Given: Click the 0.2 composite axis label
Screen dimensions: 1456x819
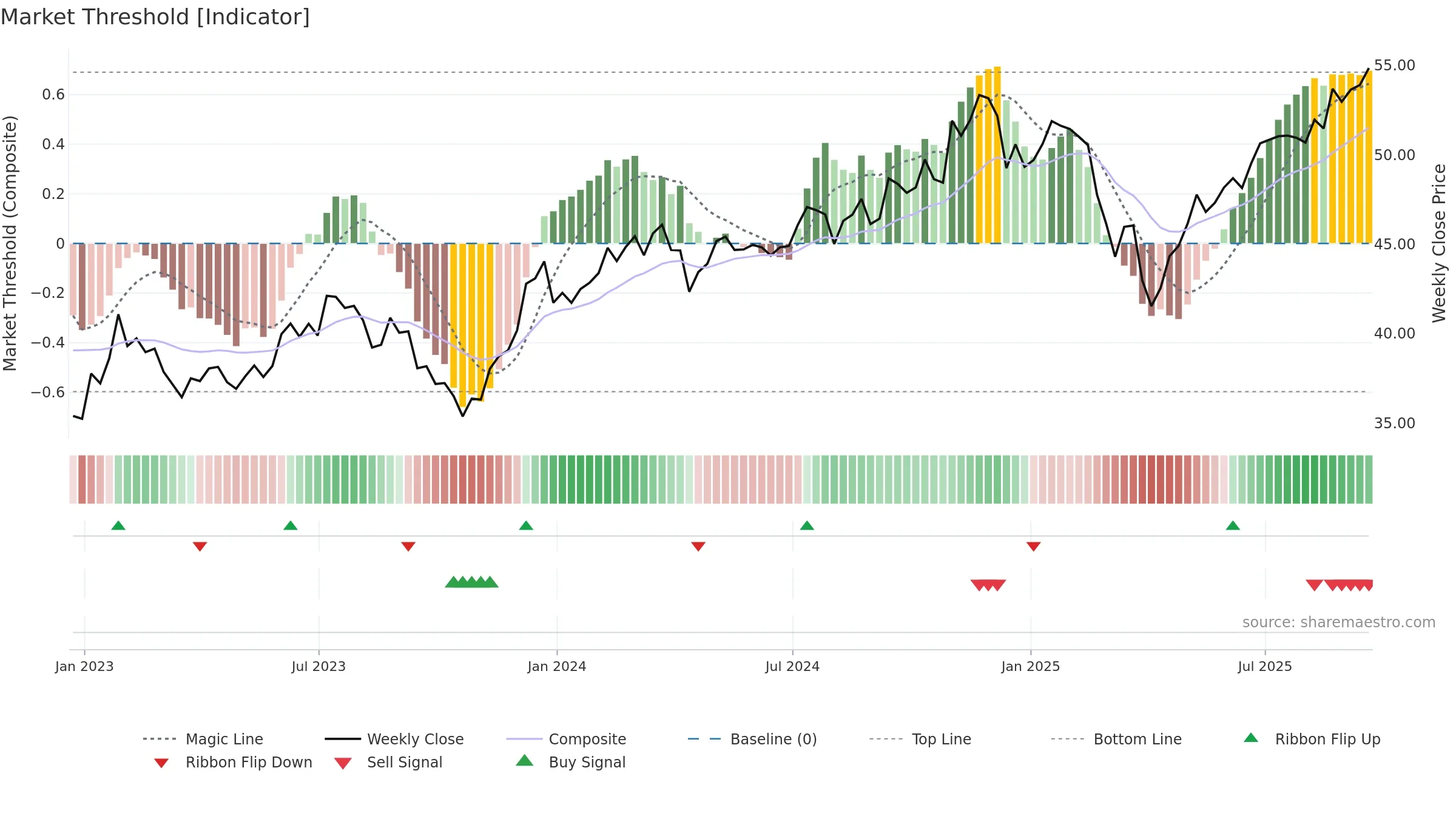Looking at the screenshot, I should (x=53, y=194).
